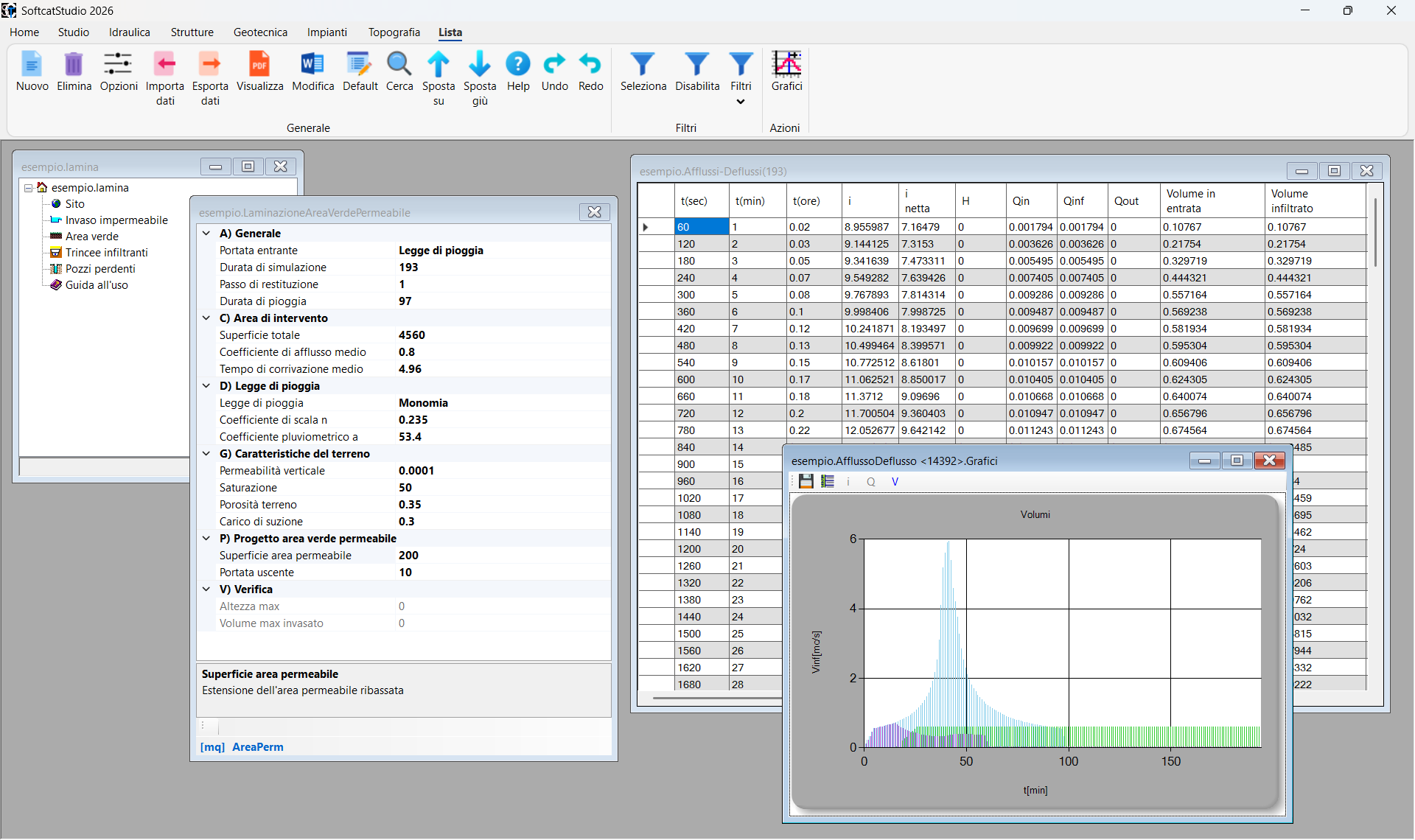Click Cerca magnifier icon
1415x840 pixels.
399,64
